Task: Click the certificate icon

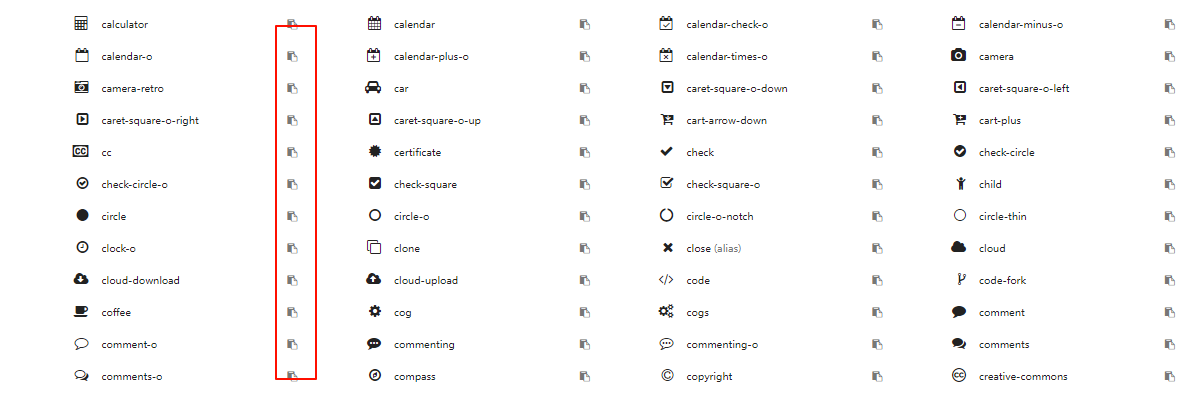Action: (x=374, y=152)
